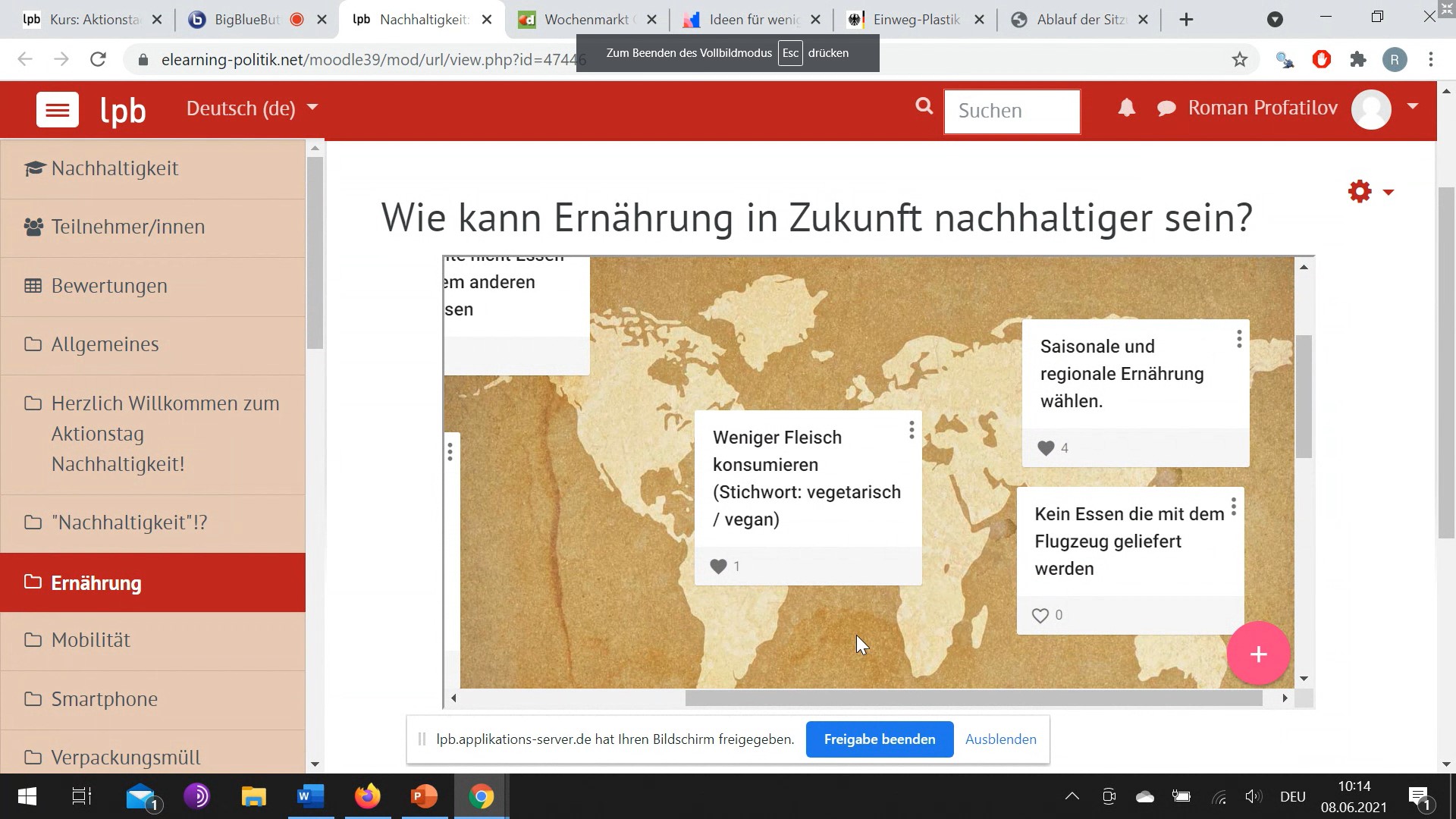This screenshot has width=1456, height=819.
Task: Toggle like on Weniger Fleisch konsumieren post
Action: (718, 566)
